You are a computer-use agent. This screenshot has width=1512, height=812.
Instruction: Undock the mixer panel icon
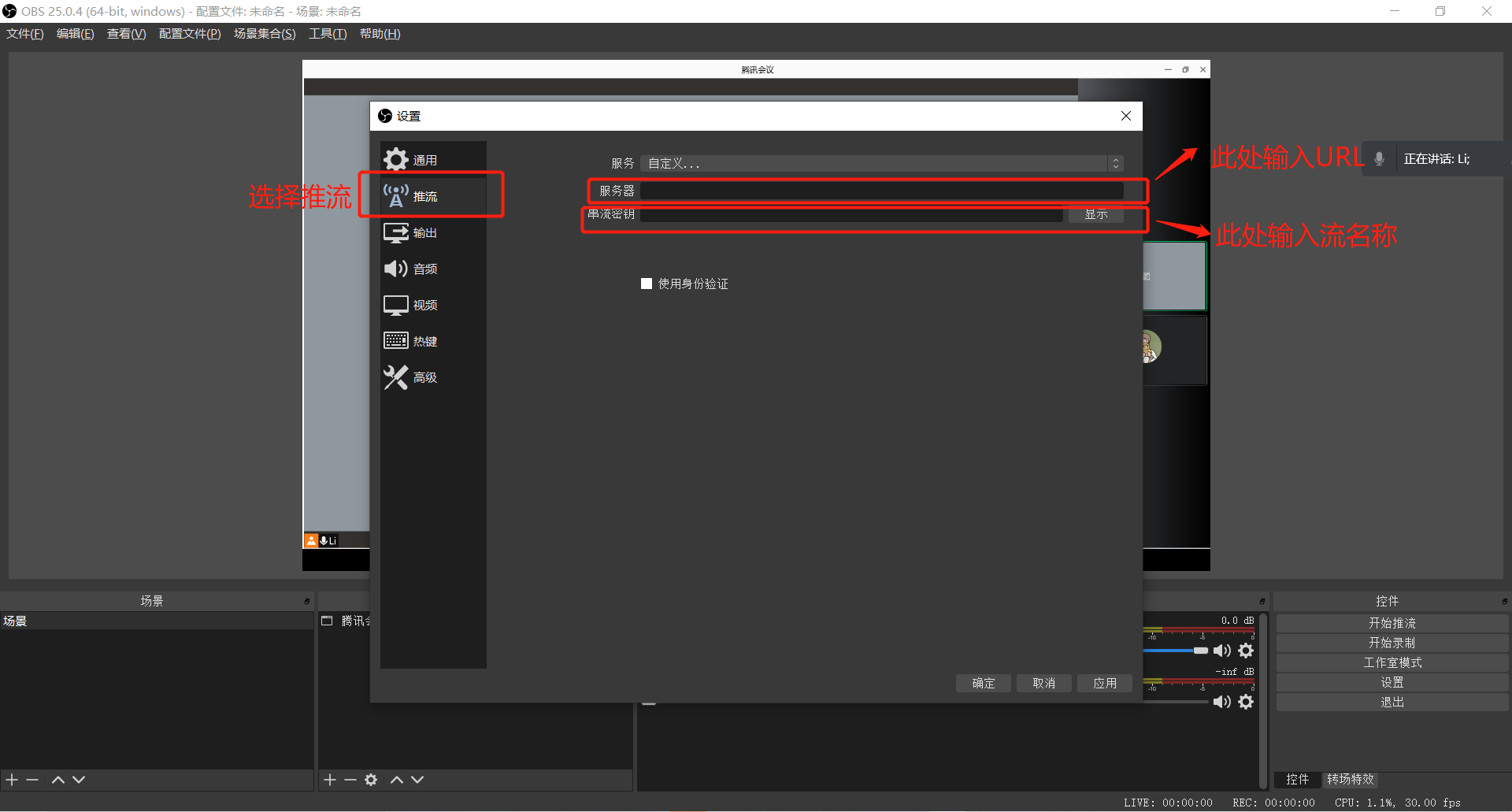1262,601
